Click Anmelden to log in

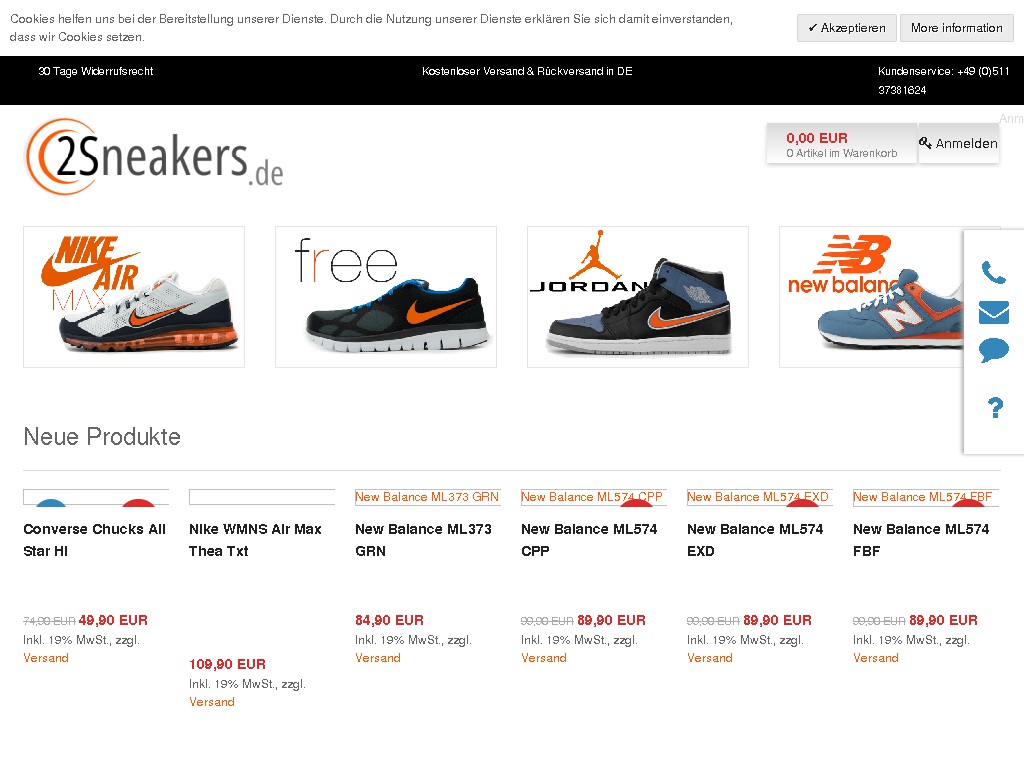click(x=966, y=143)
